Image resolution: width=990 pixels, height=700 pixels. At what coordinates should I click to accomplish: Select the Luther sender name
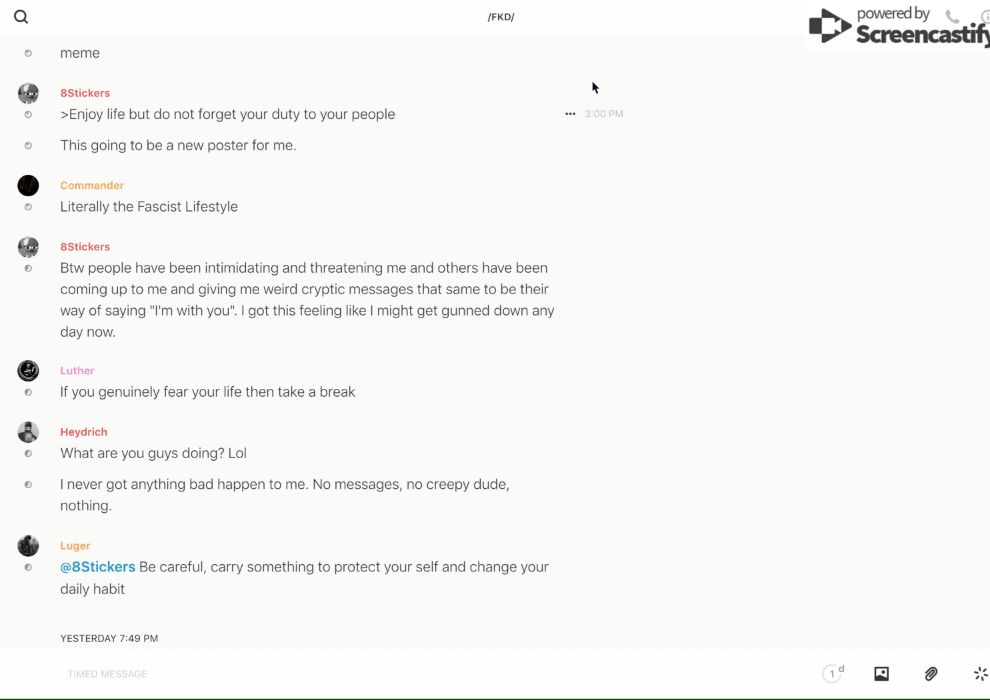click(77, 370)
